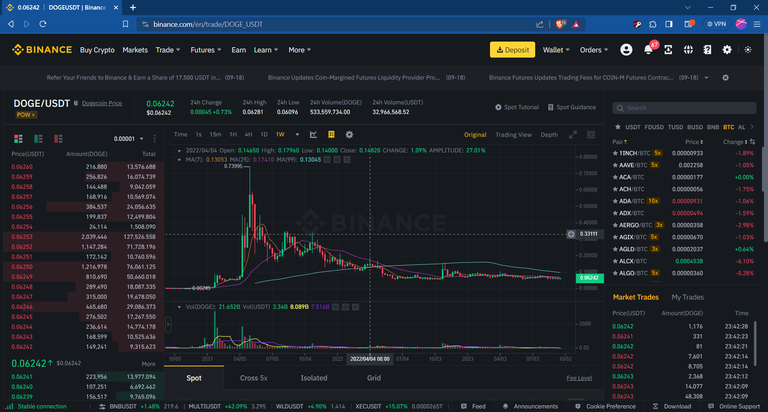Toggle light/dark theme sun icon
The width and height of the screenshot is (768, 412).
[x=748, y=49]
